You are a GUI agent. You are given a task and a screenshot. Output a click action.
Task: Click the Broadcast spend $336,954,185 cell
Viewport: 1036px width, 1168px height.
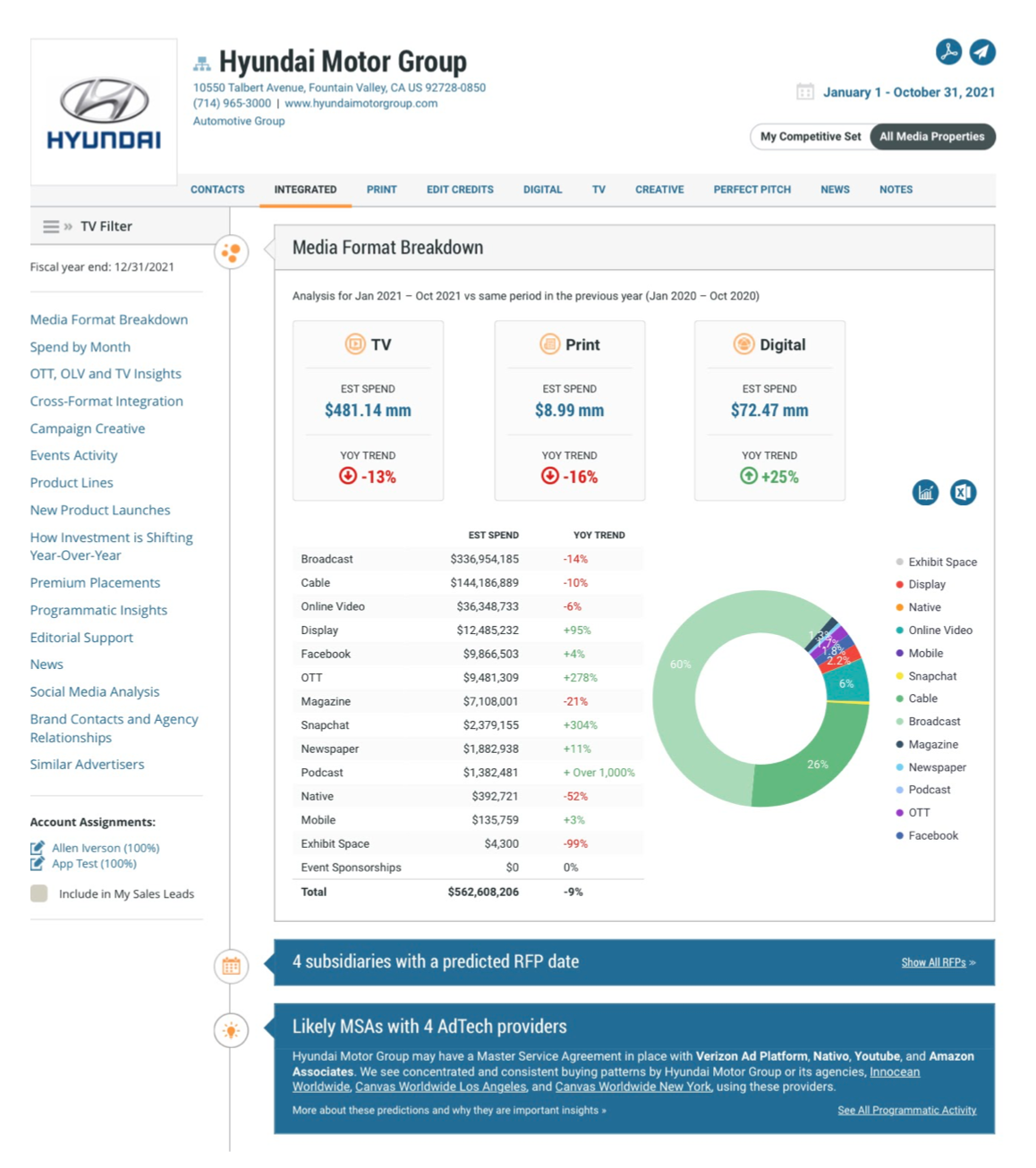coord(484,559)
